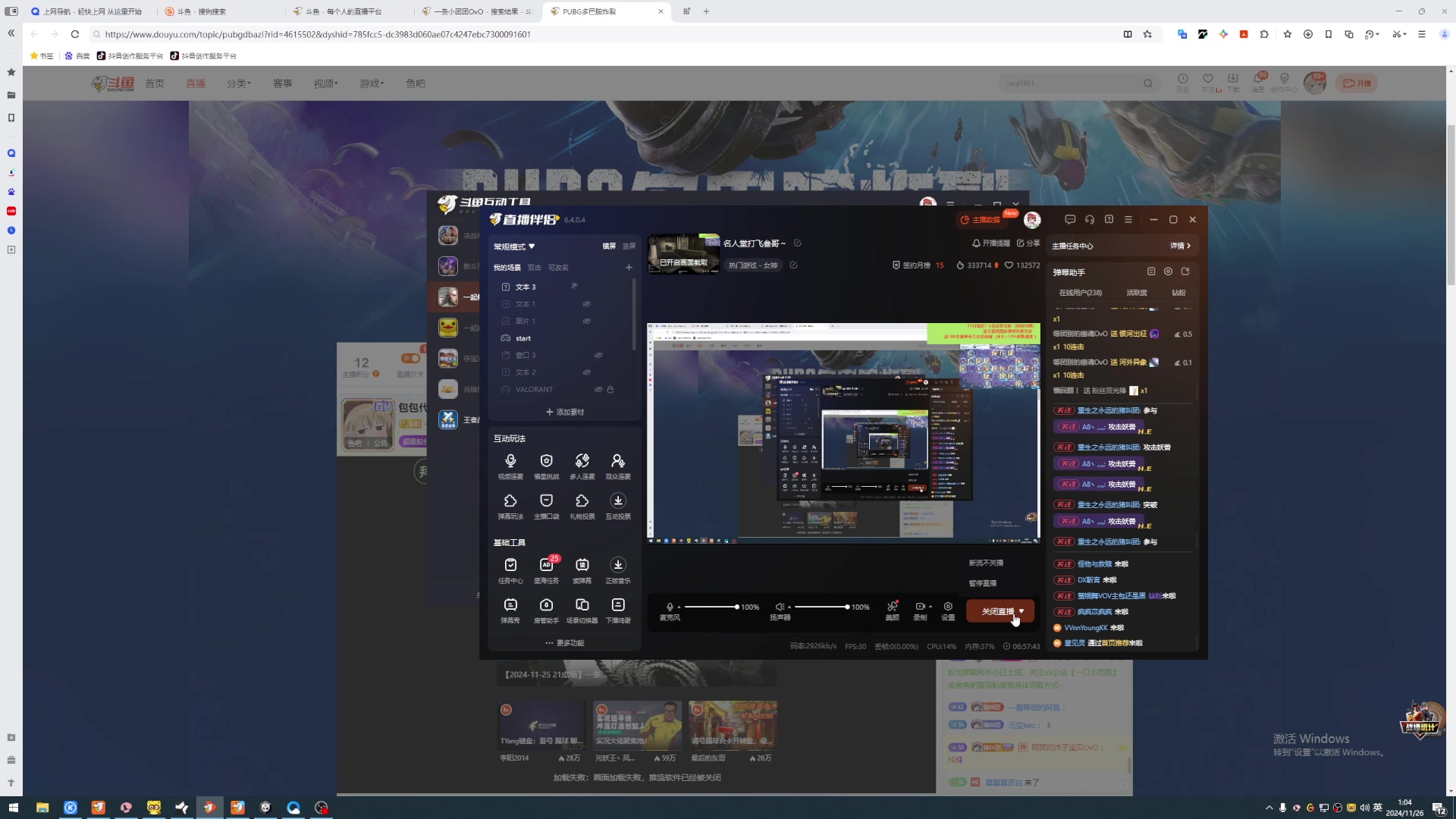Image resolution: width=1456 pixels, height=819 pixels.
Task: Toggle visibility of VALORANT source
Action: 598,390
